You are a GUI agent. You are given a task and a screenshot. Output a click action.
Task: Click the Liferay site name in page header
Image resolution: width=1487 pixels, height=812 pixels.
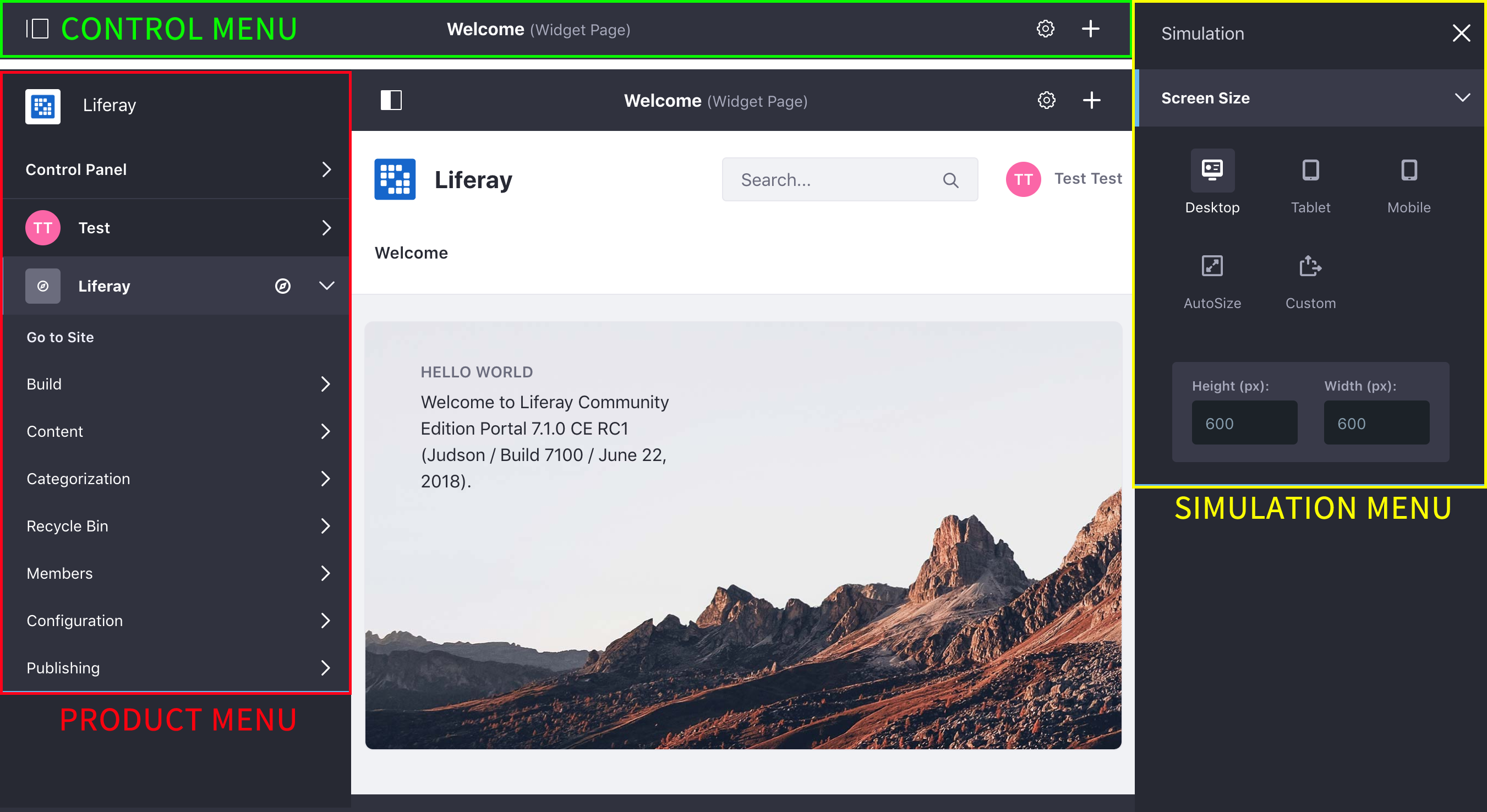[473, 180]
